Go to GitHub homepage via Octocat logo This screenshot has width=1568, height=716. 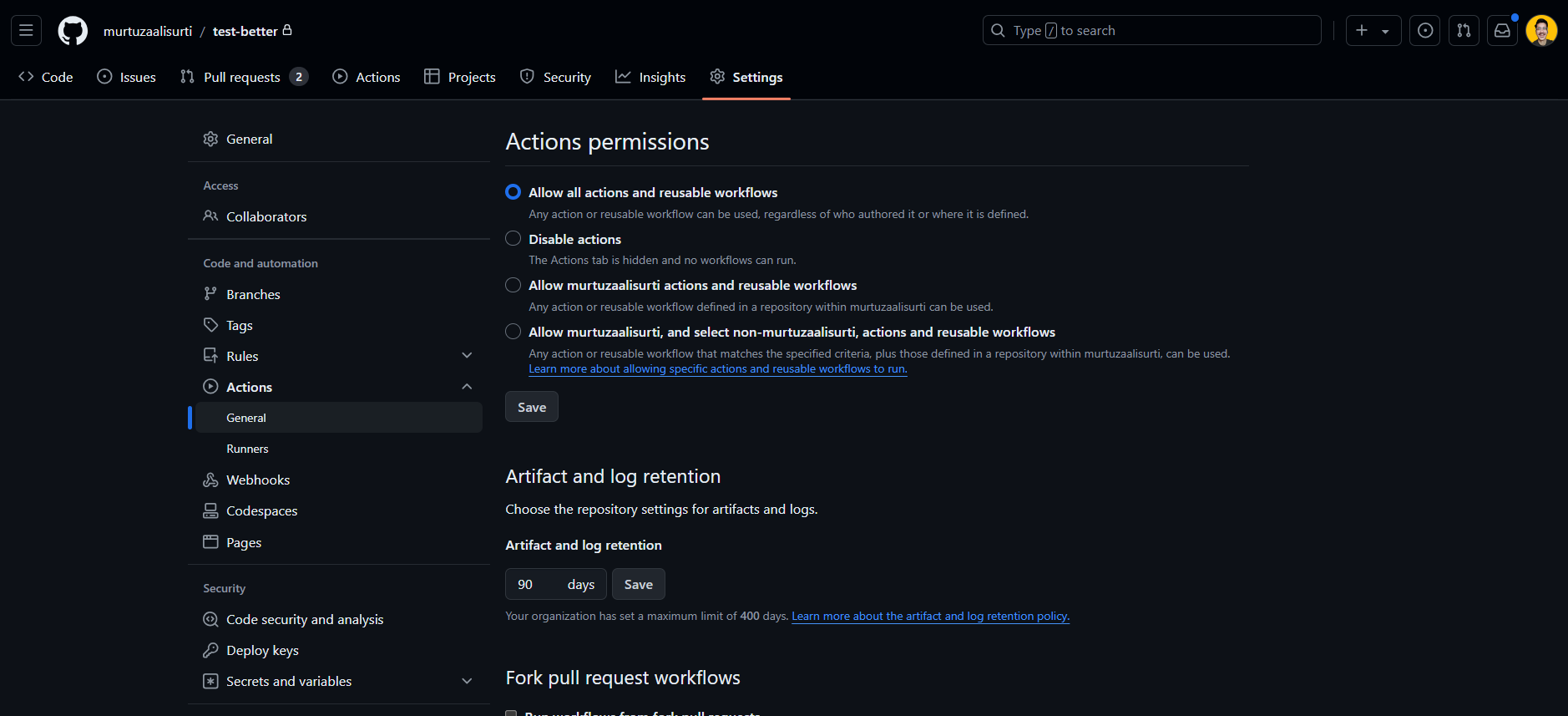coord(73,31)
